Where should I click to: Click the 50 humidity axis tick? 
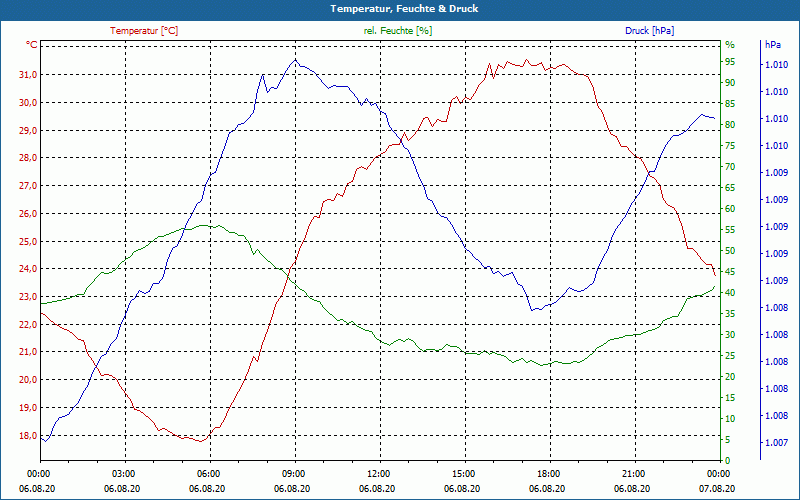[x=730, y=251]
